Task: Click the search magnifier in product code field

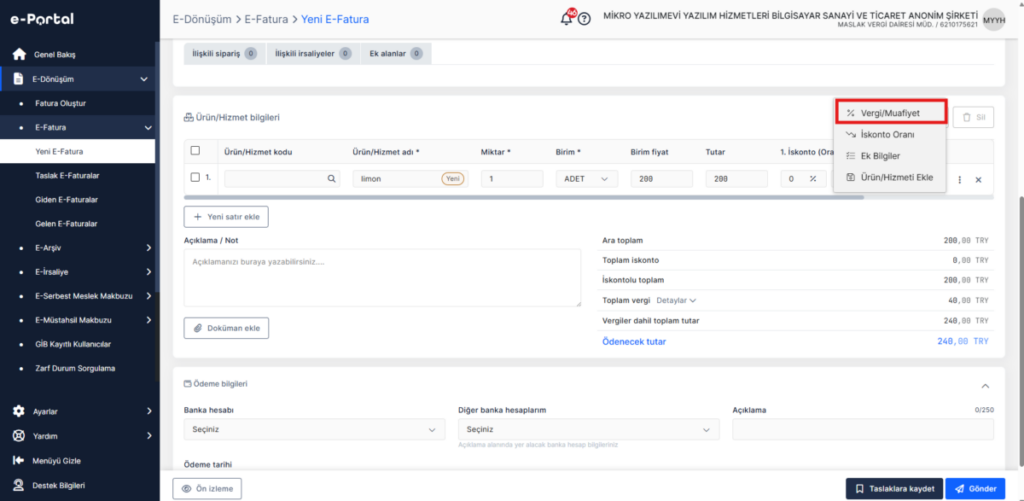Action: pos(331,179)
